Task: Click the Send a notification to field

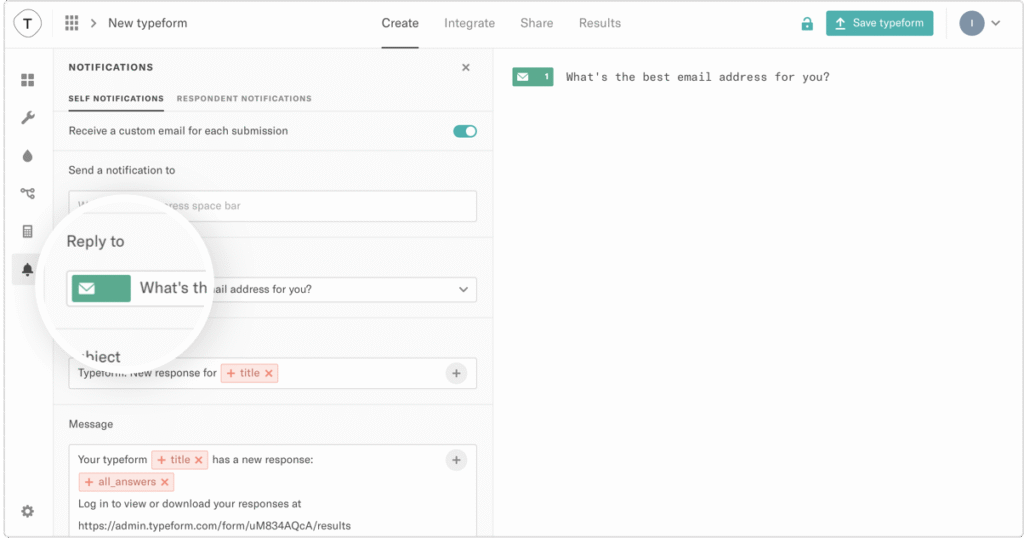Action: (272, 206)
